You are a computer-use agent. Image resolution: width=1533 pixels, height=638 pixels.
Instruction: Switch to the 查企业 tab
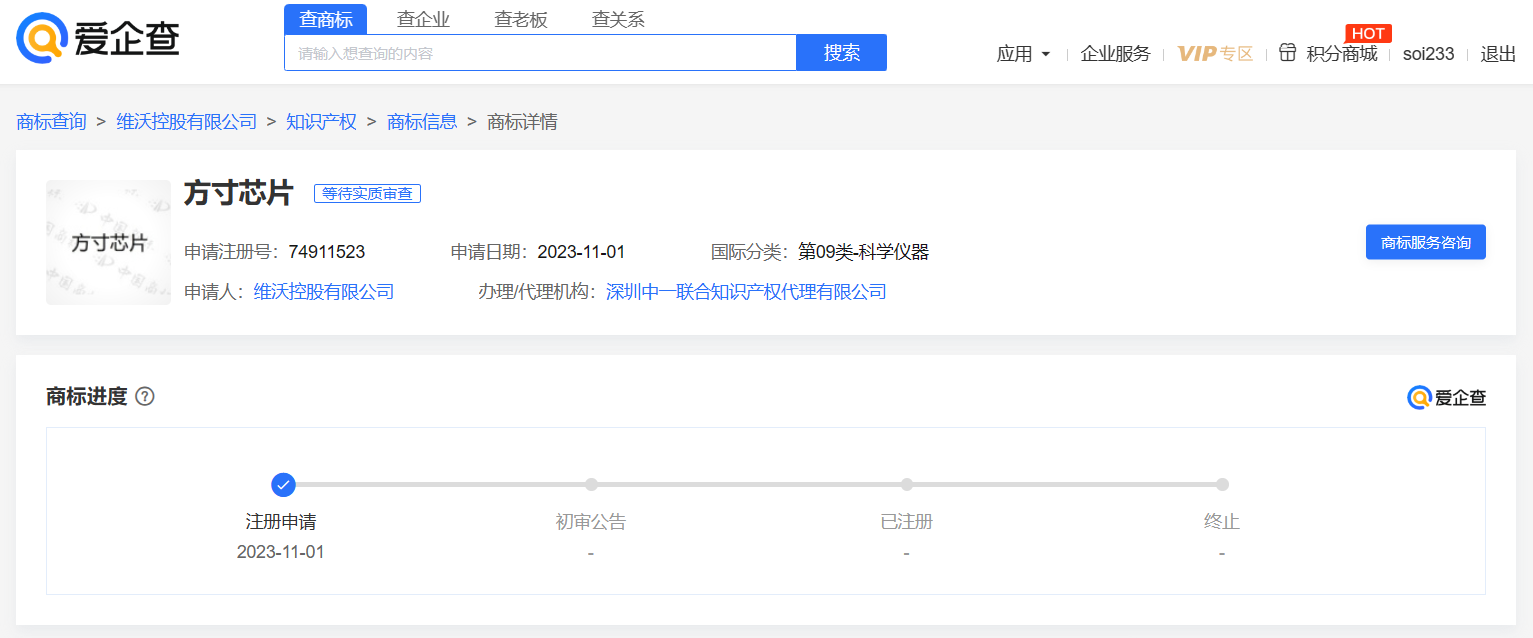click(423, 19)
